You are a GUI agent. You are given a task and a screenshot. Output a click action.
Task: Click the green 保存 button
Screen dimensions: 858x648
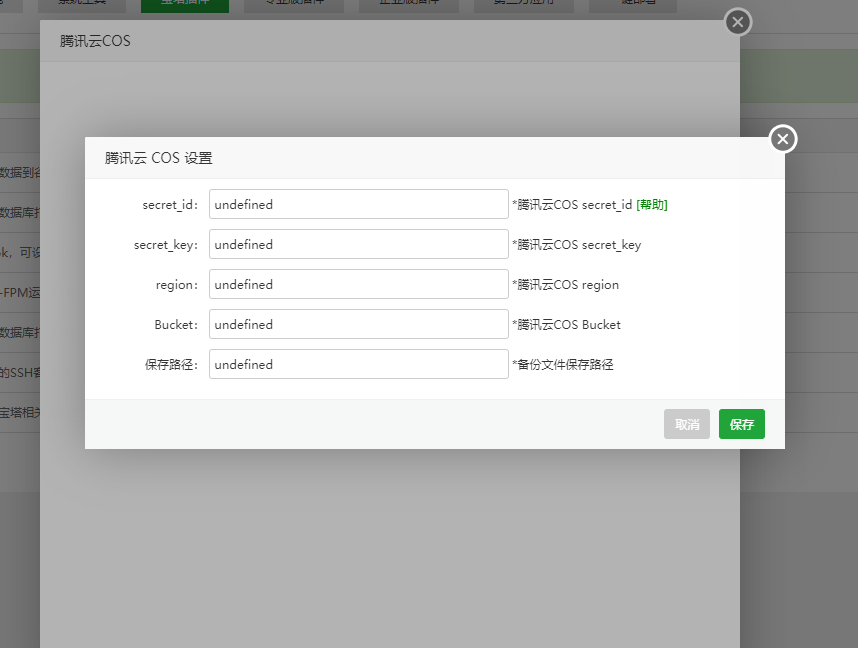click(x=741, y=424)
